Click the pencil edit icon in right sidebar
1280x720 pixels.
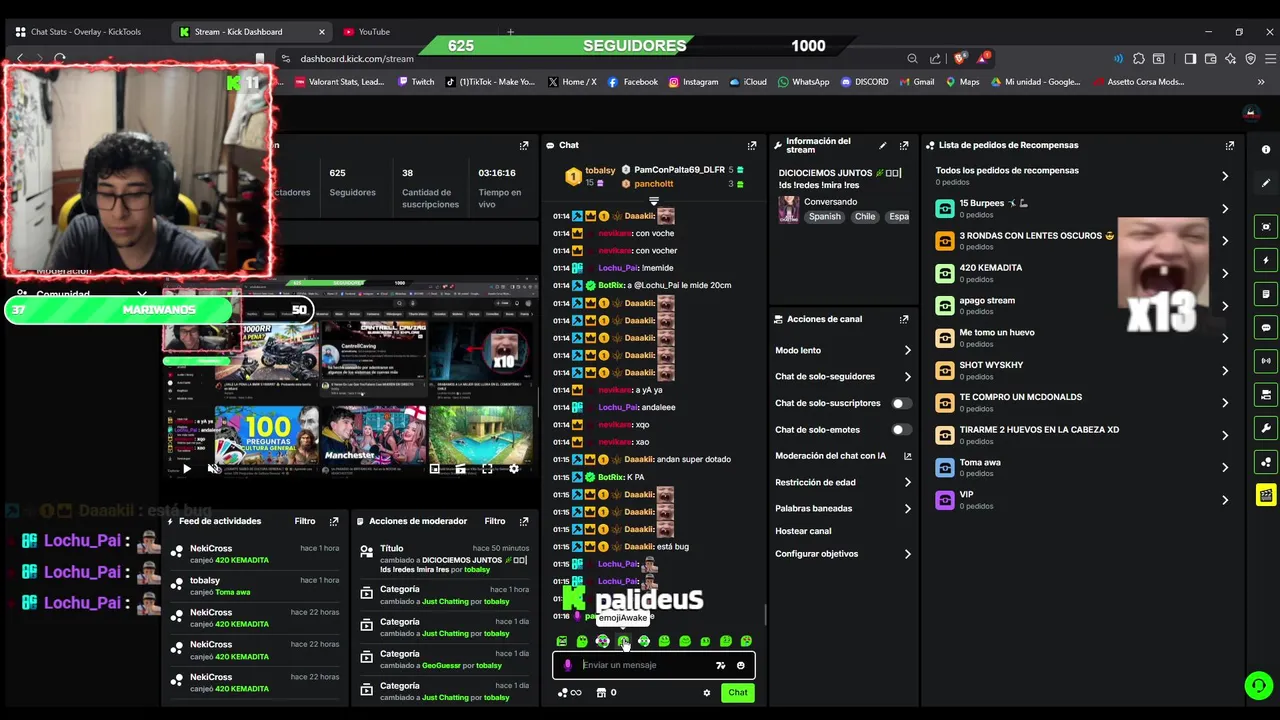[1266, 183]
